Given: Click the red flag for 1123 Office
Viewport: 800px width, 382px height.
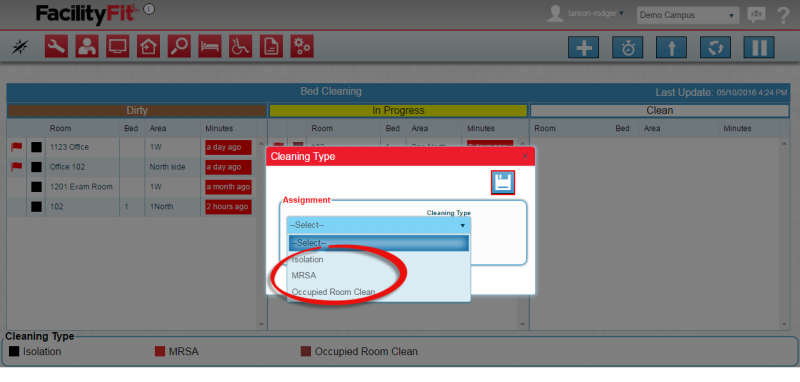Looking at the screenshot, I should (17, 147).
